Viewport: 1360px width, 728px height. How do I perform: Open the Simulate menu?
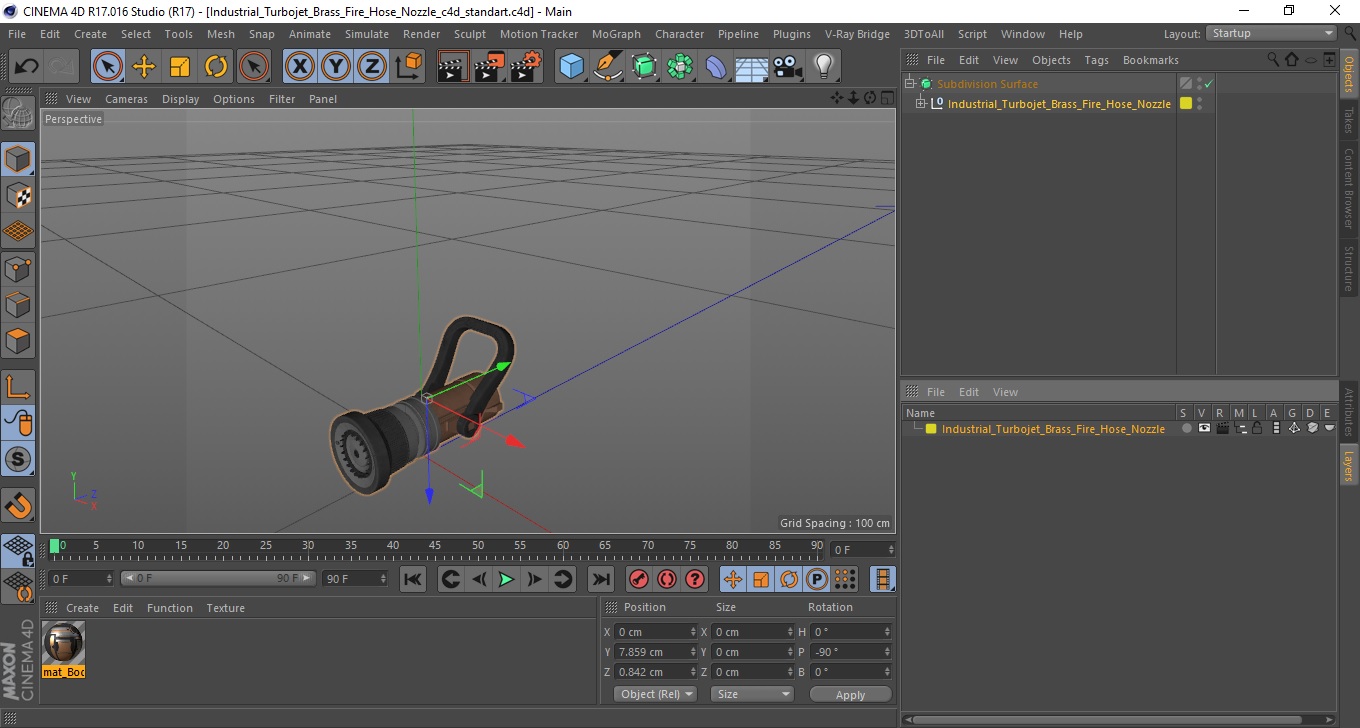[366, 34]
